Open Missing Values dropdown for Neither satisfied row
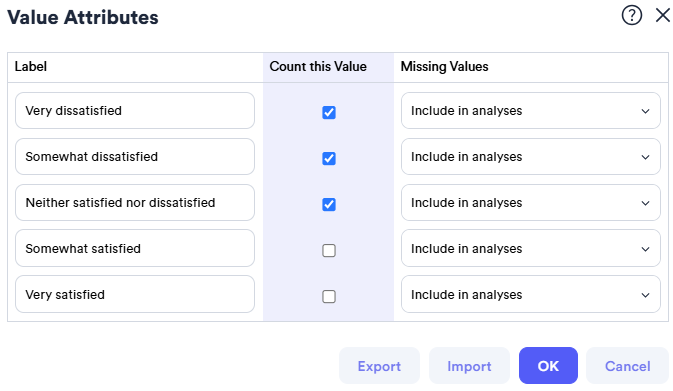Image resolution: width=673 pixels, height=391 pixels. point(531,203)
